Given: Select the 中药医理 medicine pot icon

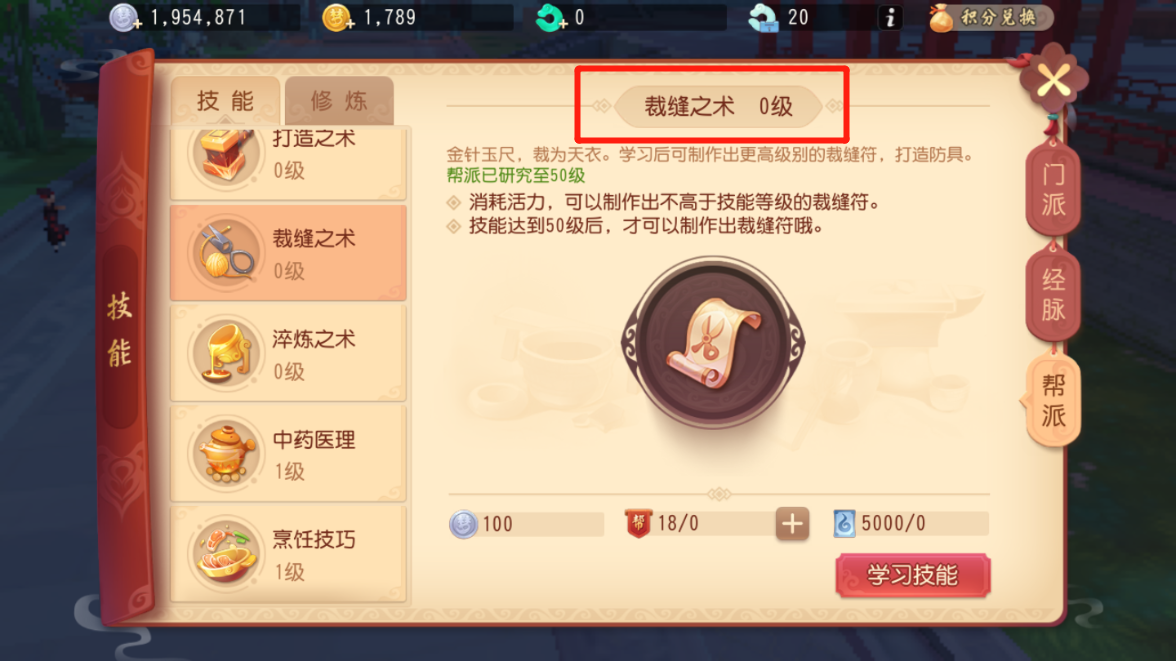Looking at the screenshot, I should point(225,454).
